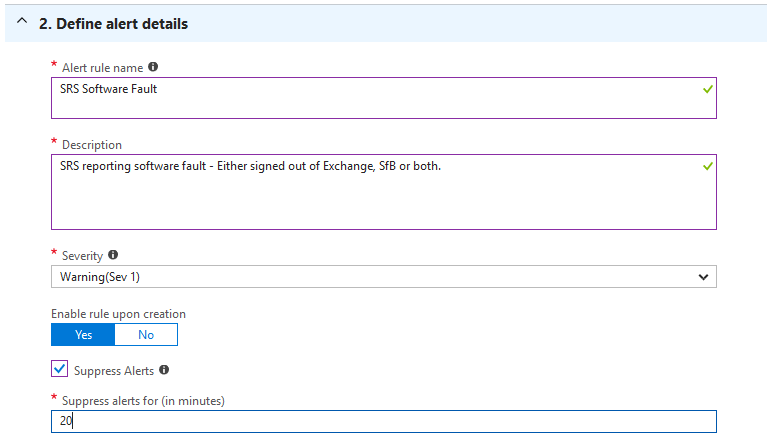Focus the Suppress alerts for minutes field

[384, 421]
